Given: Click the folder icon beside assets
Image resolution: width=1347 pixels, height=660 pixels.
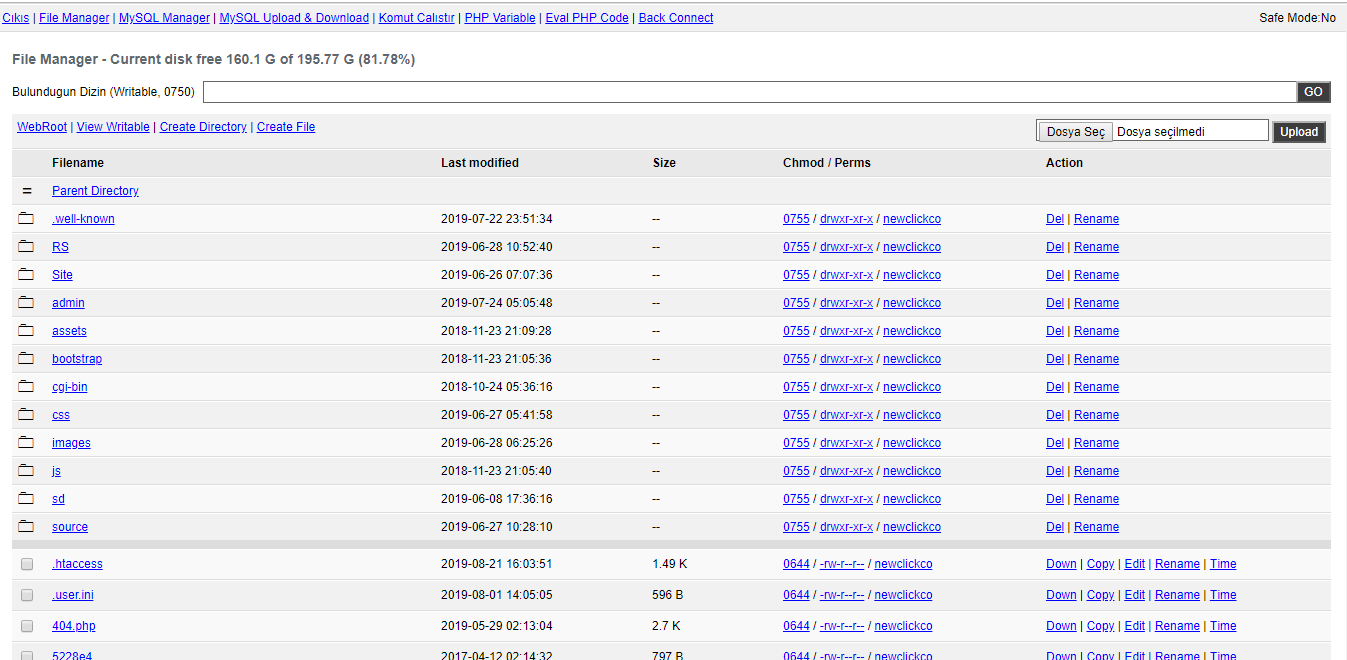Looking at the screenshot, I should click(x=26, y=331).
